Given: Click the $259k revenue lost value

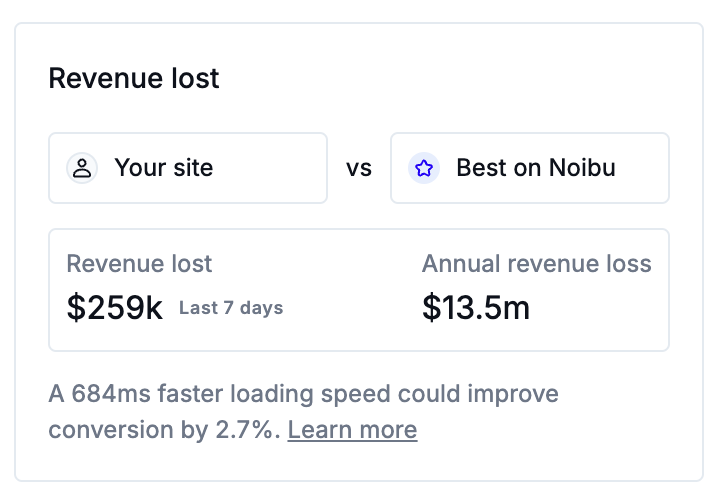Looking at the screenshot, I should 114,308.
